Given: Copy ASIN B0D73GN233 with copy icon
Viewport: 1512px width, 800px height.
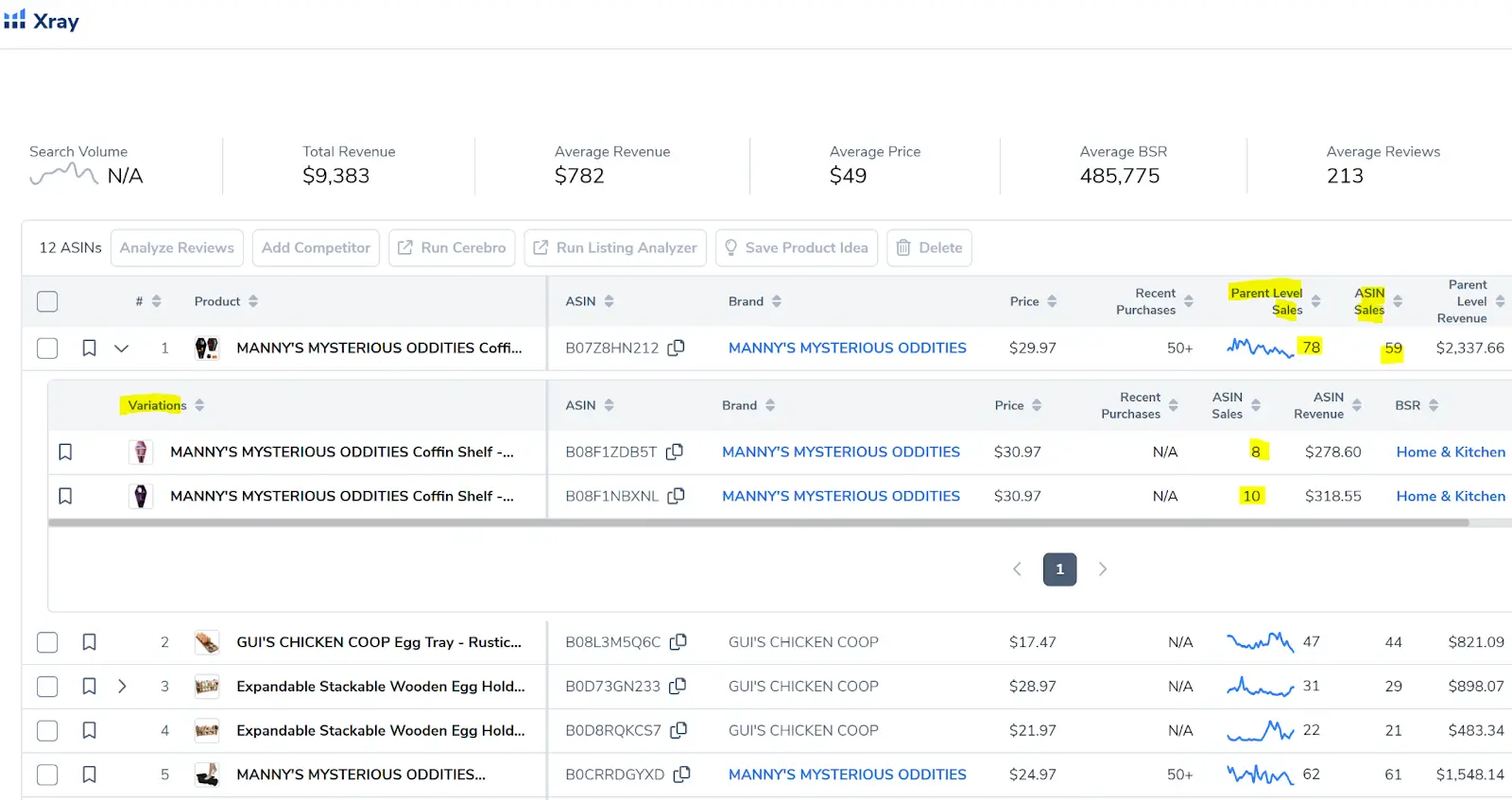Looking at the screenshot, I should [x=677, y=686].
